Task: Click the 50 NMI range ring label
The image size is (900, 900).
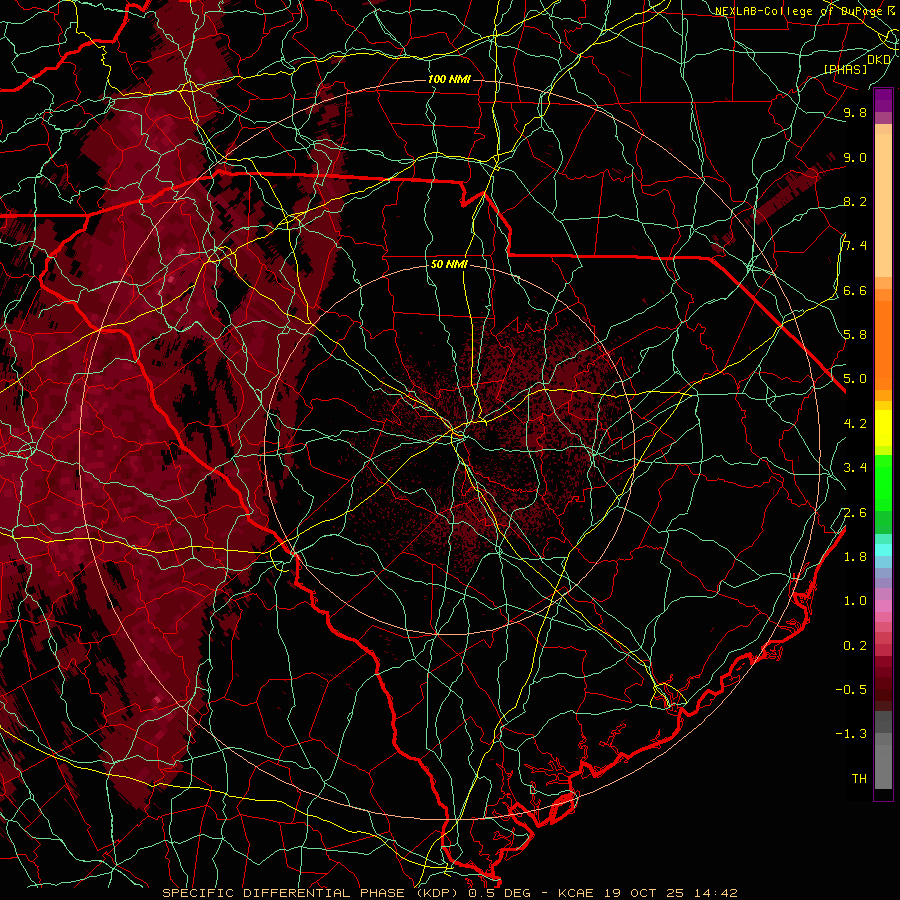Action: pos(449,265)
